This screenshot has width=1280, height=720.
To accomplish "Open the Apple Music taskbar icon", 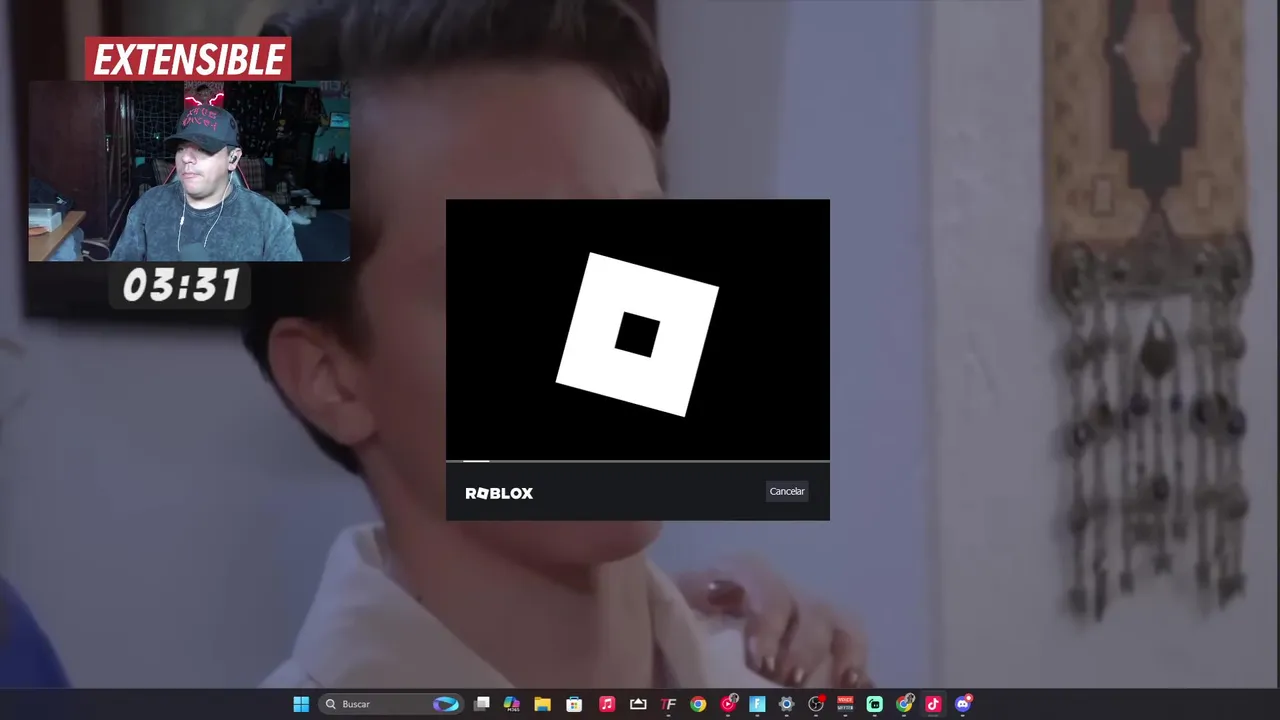I will pos(607,704).
